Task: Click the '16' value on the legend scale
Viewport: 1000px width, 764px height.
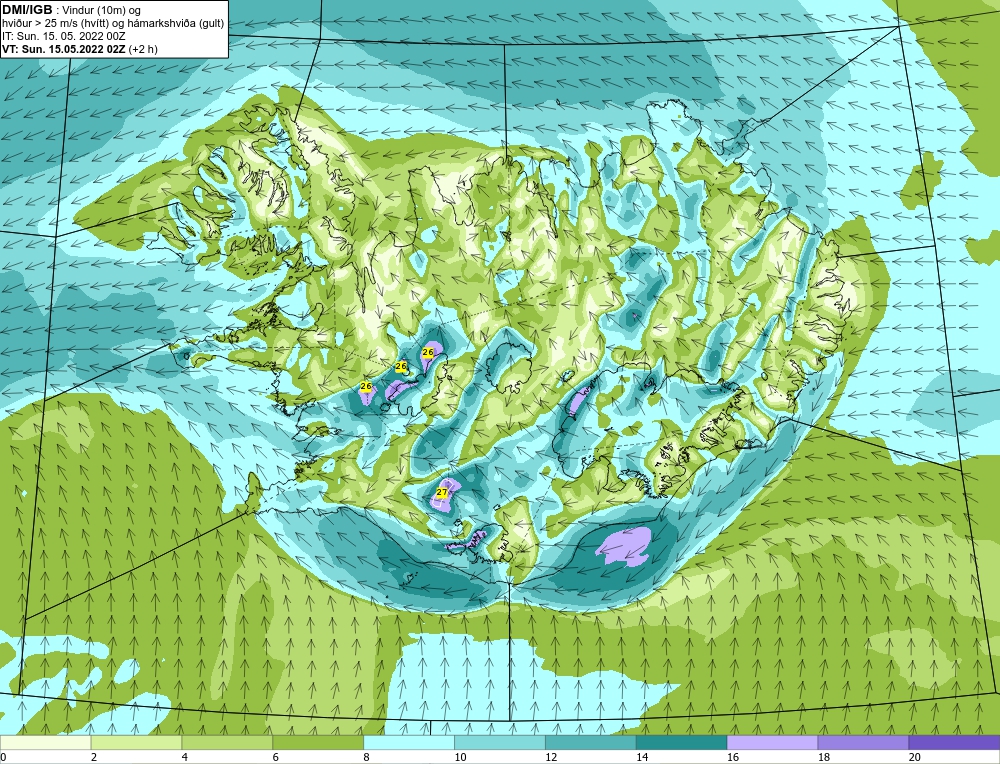Action: pyautogui.click(x=733, y=757)
